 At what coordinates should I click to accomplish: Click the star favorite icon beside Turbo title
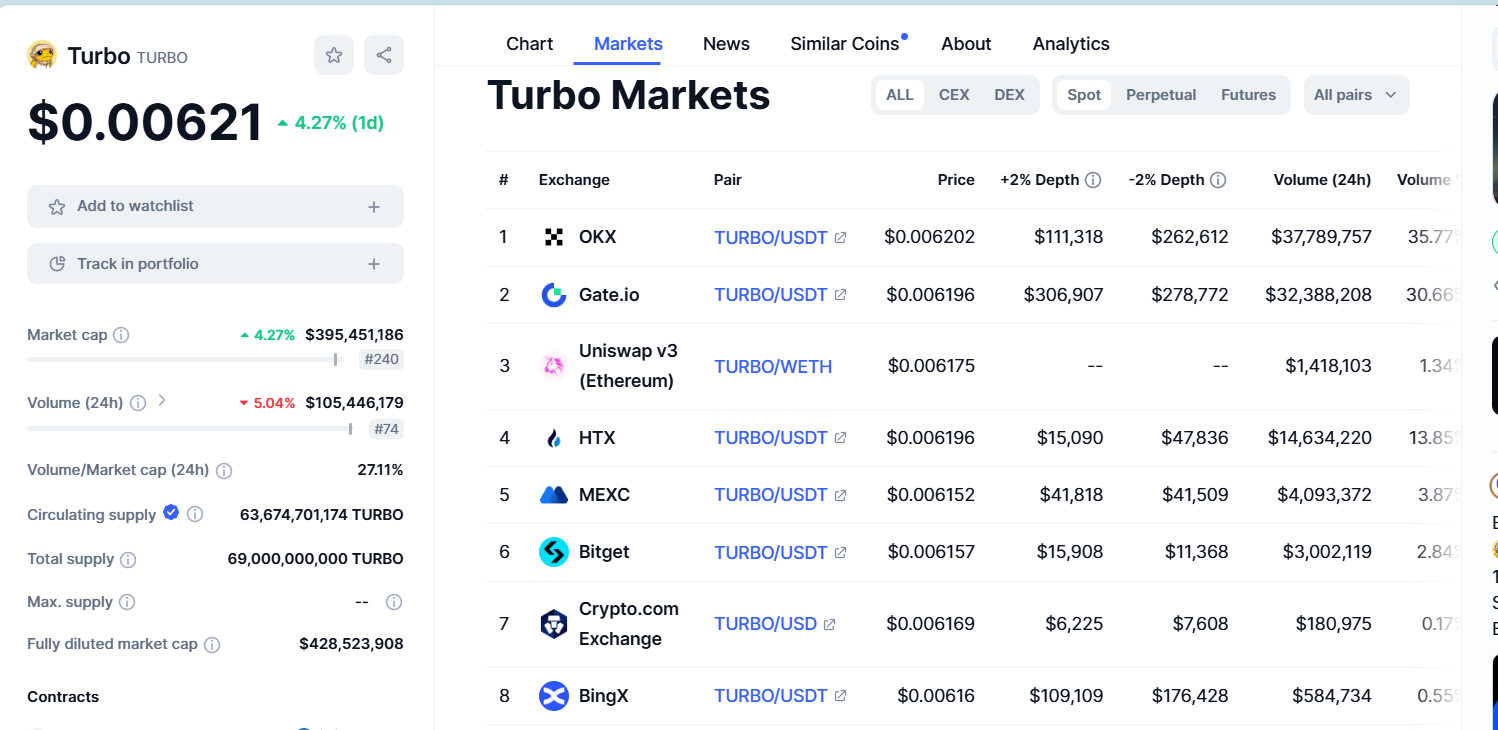point(334,55)
